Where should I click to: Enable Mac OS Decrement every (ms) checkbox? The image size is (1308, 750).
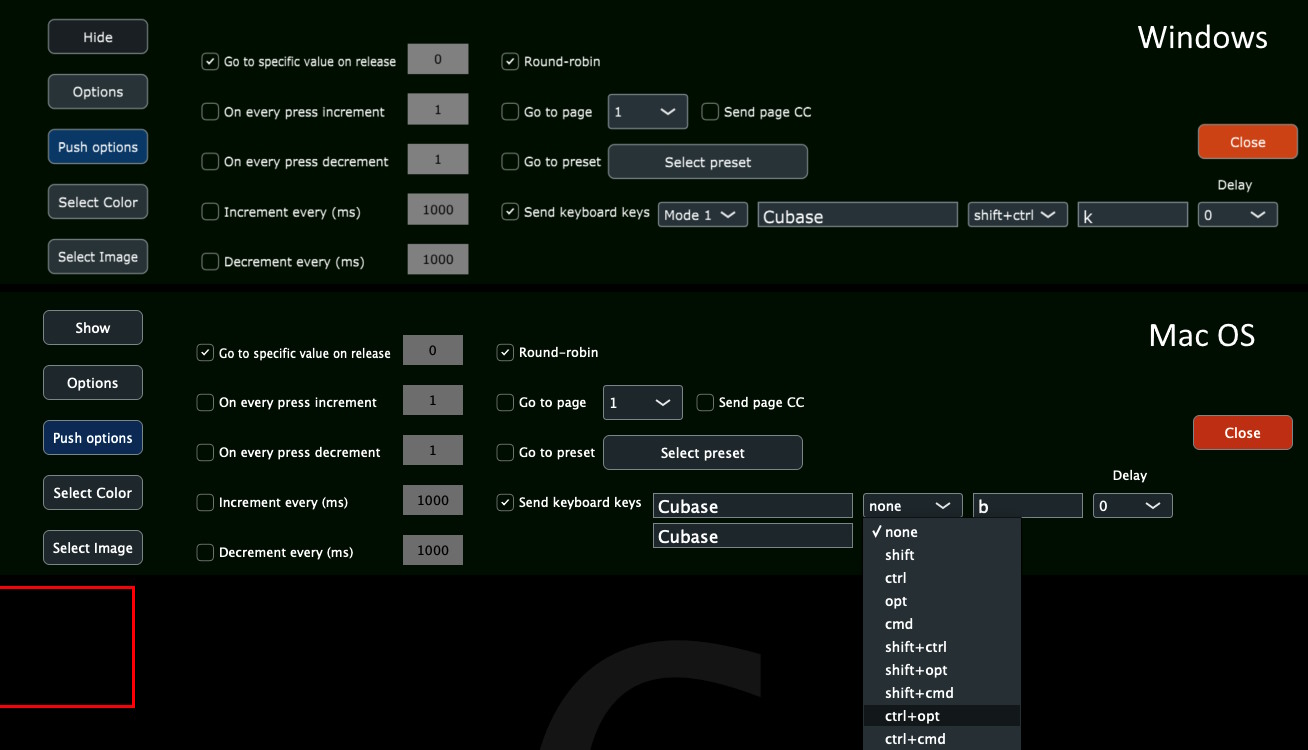205,552
